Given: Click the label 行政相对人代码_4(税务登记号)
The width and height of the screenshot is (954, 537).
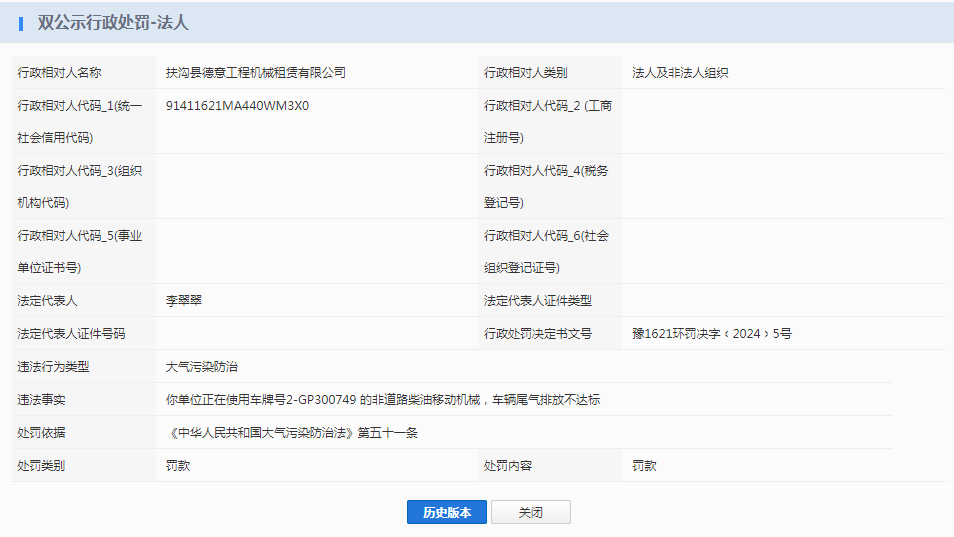Looking at the screenshot, I should [546, 187].
